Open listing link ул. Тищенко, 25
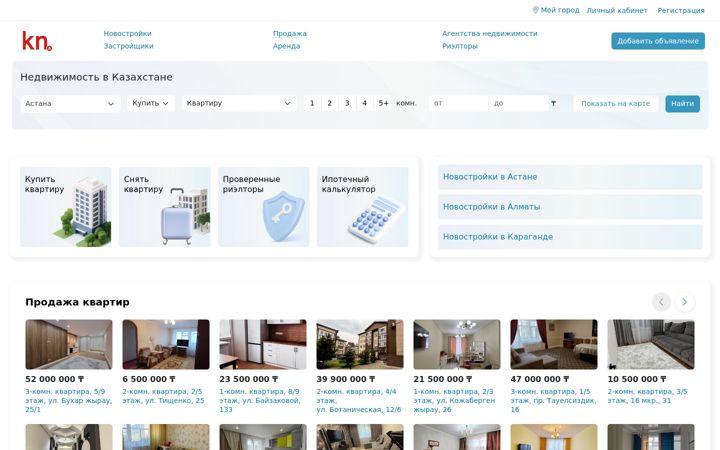The image size is (720, 450). pos(163,396)
